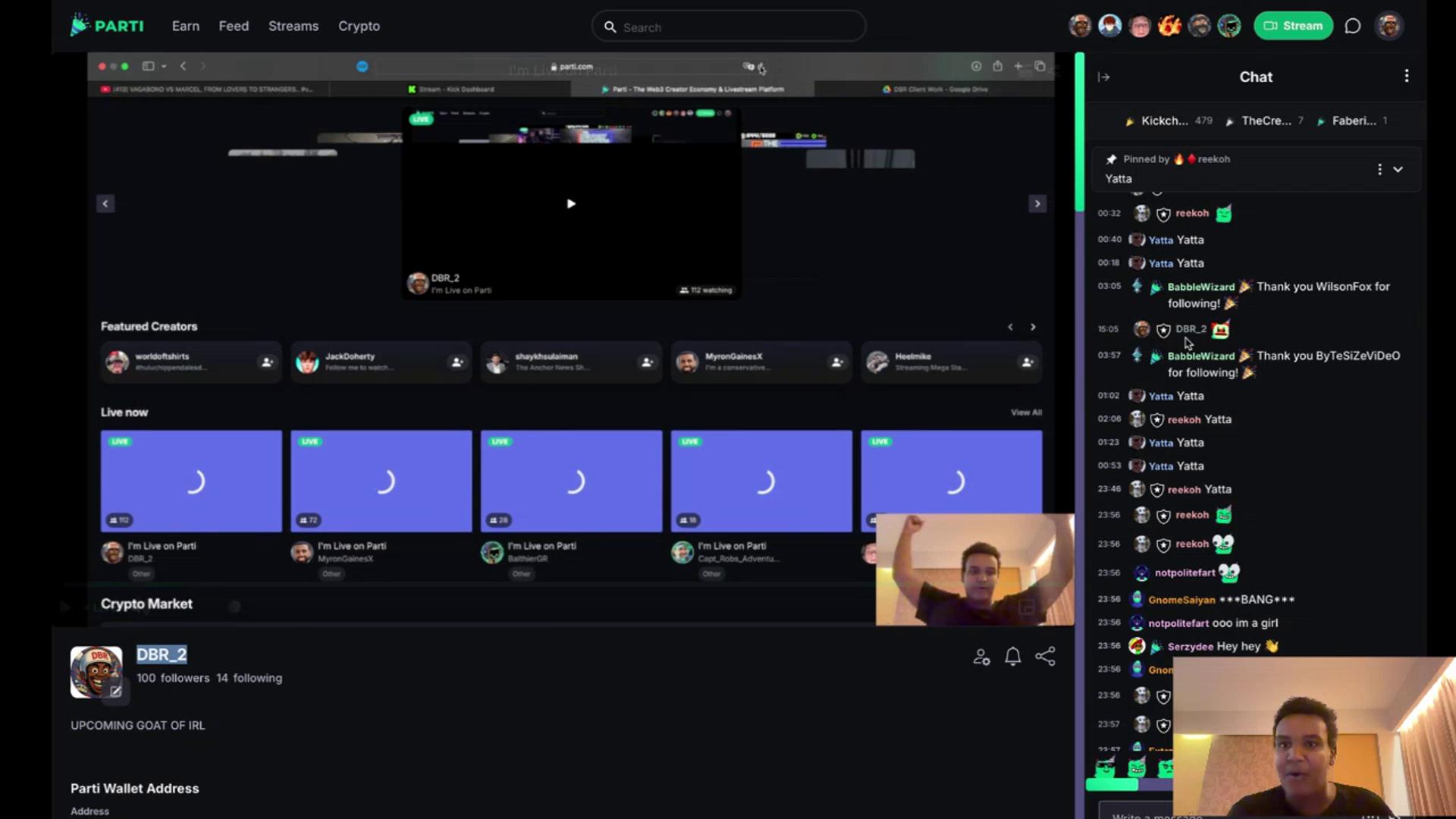The height and width of the screenshot is (819, 1456).
Task: Toggle follow on MyronGainesX creator card
Action: point(836,362)
